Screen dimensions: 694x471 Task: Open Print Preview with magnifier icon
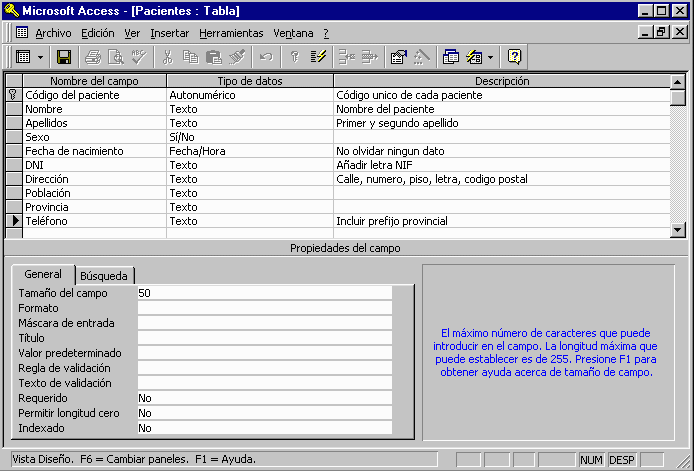click(116, 57)
